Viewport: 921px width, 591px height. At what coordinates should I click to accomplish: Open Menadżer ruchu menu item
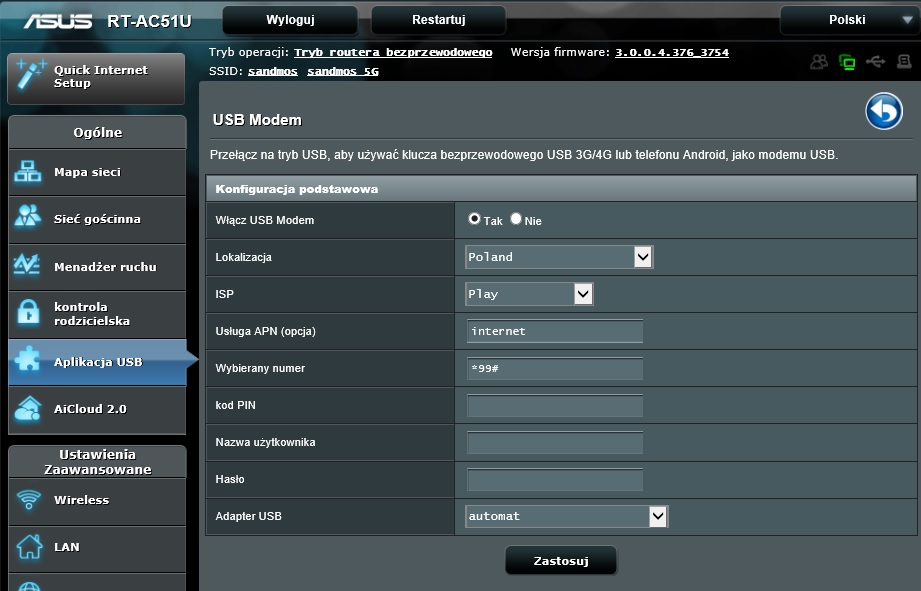96,267
